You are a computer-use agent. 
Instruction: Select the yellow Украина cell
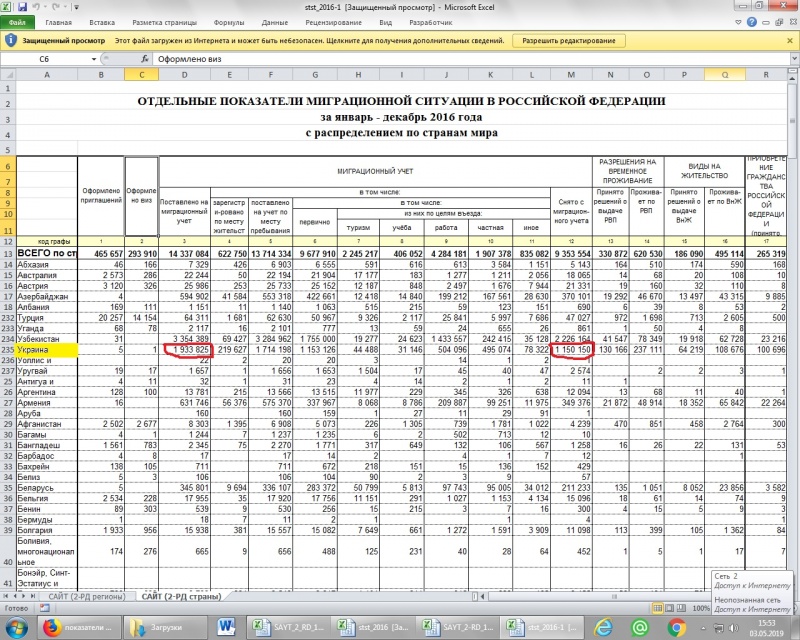tap(46, 350)
